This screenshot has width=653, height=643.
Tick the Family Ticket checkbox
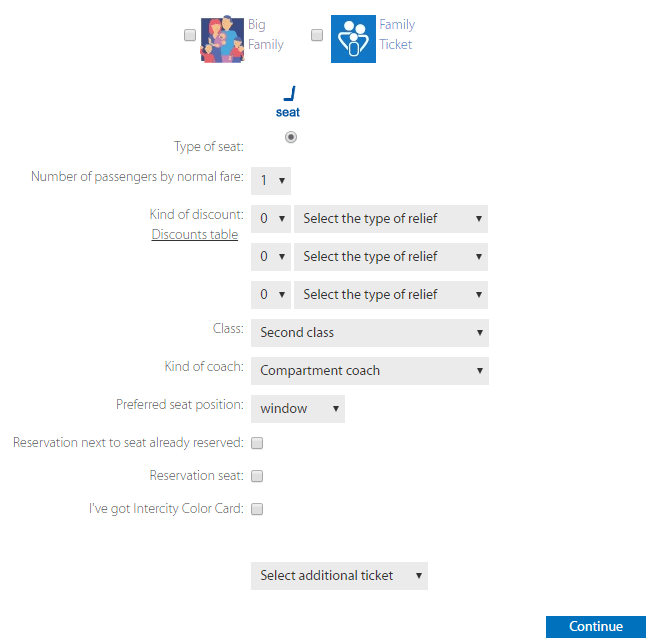[317, 35]
